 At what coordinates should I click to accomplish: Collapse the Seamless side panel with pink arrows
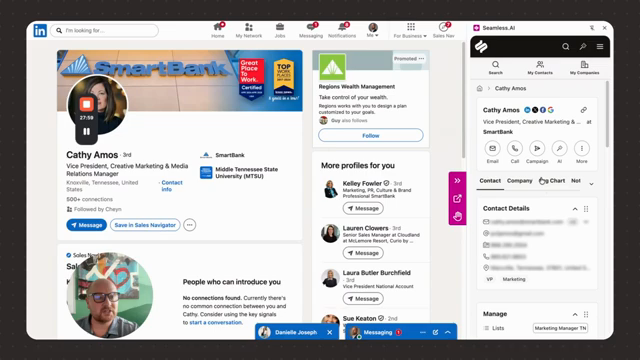[x=457, y=180]
